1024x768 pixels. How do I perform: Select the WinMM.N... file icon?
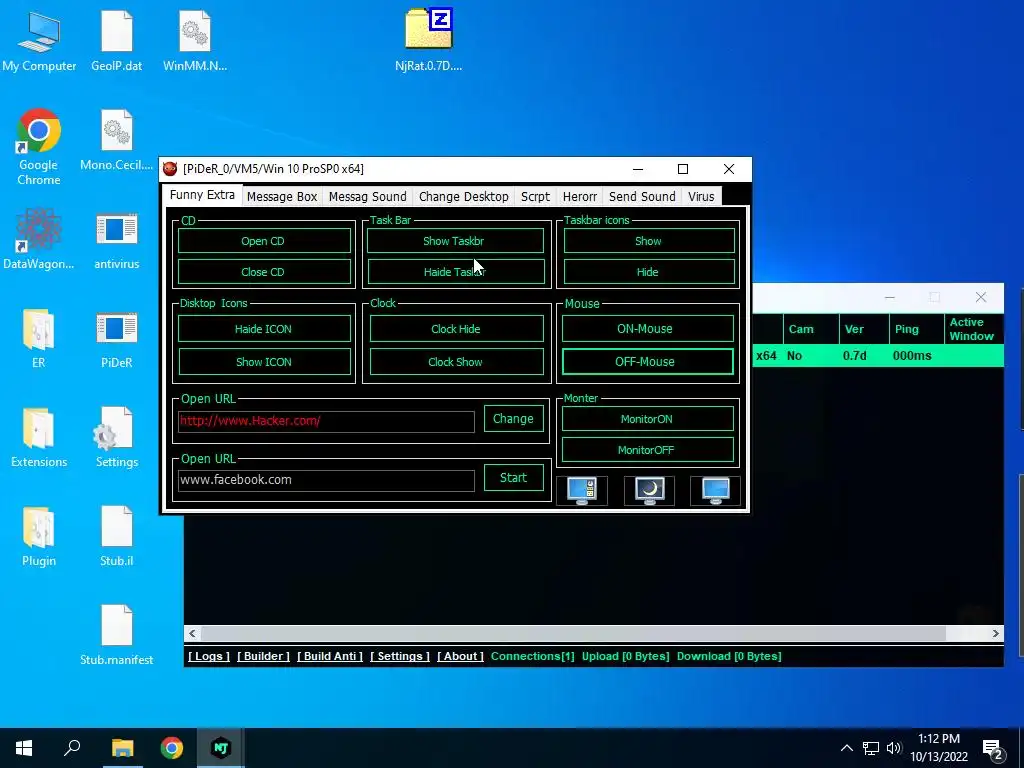pyautogui.click(x=195, y=41)
